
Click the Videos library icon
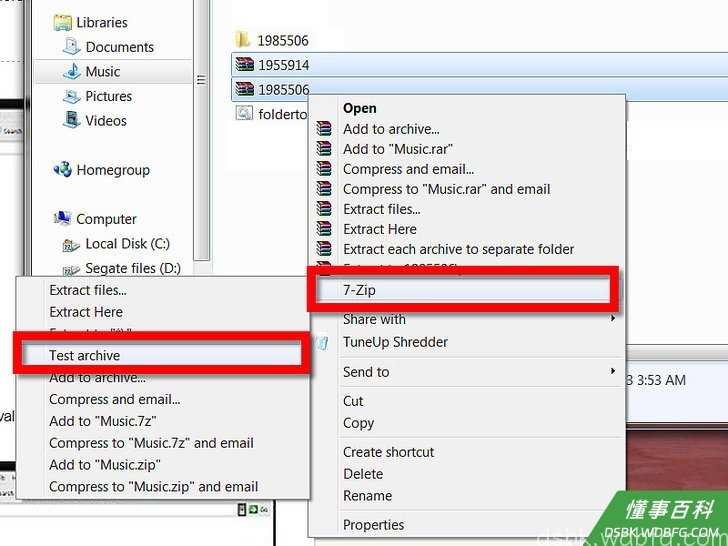72,120
